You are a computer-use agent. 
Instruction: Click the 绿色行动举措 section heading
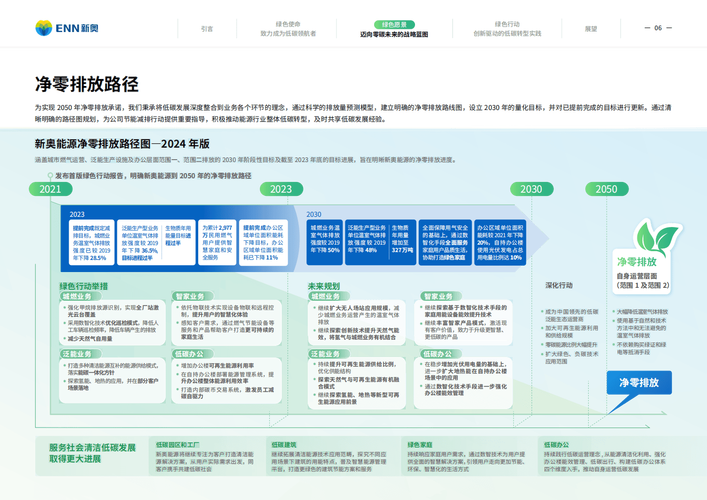[x=83, y=286]
